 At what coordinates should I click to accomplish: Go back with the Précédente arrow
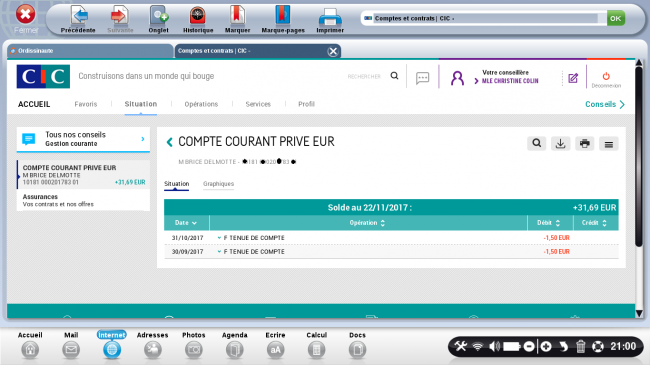[78, 16]
